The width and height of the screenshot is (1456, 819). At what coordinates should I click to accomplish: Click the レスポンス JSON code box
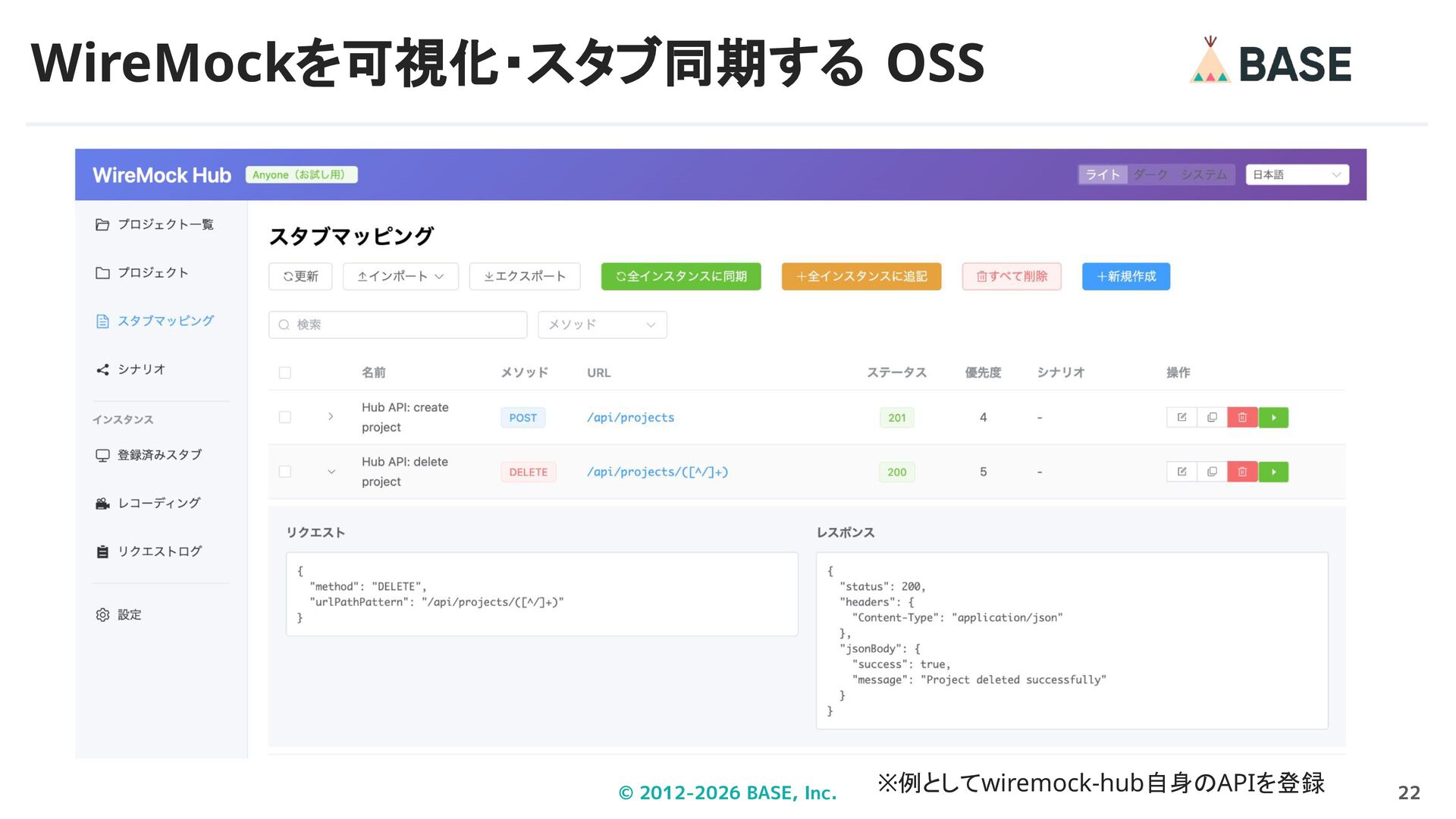[x=1072, y=641]
